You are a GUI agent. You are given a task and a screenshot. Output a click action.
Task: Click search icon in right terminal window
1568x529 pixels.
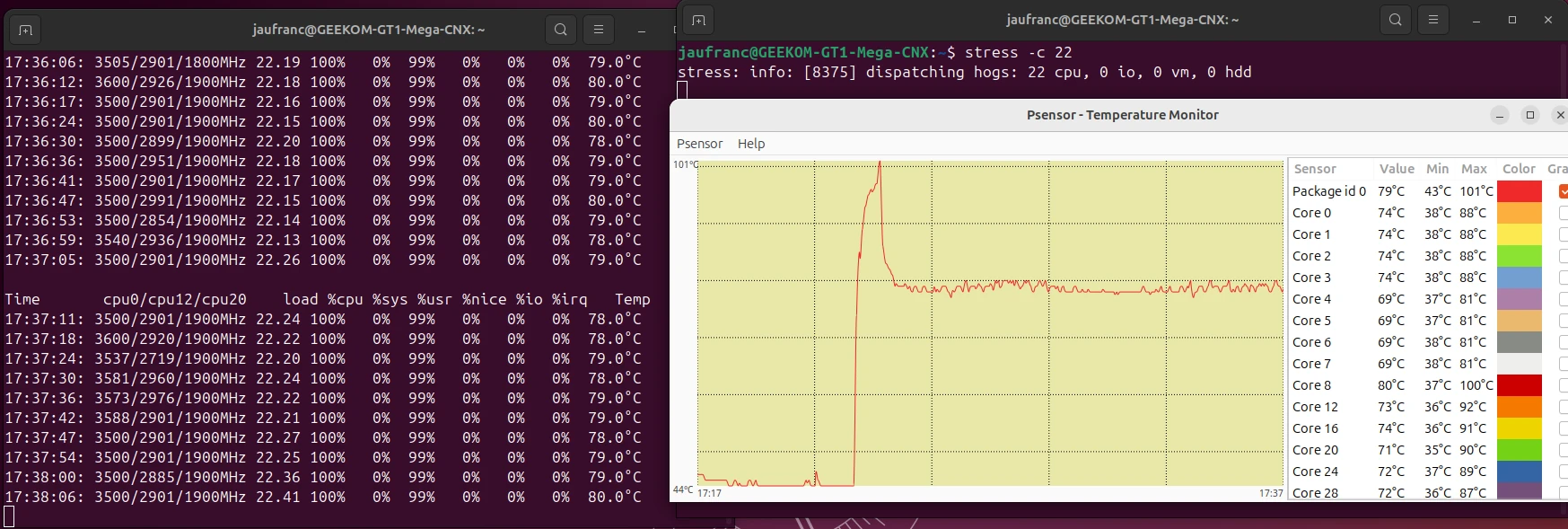pyautogui.click(x=1396, y=20)
